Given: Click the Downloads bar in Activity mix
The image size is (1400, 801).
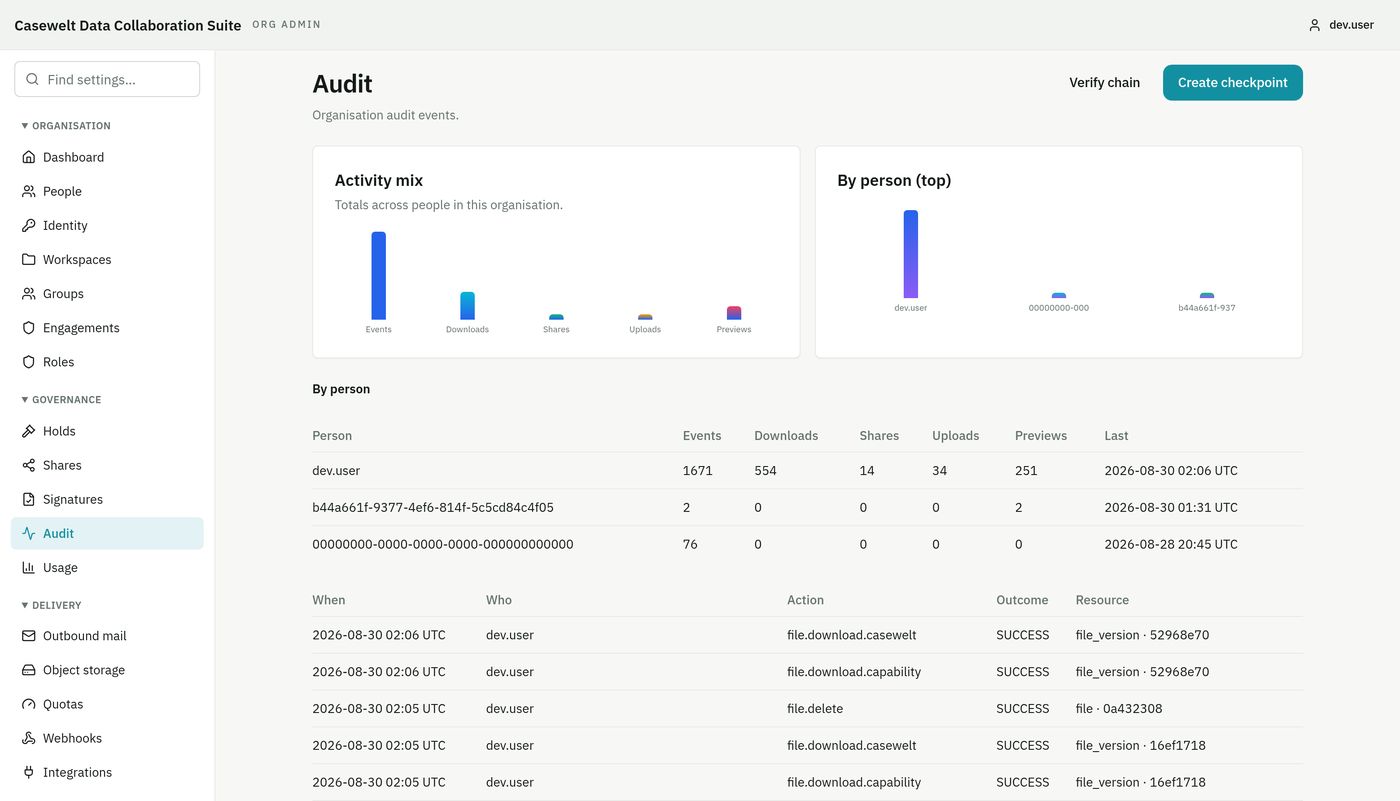Looking at the screenshot, I should [x=467, y=306].
